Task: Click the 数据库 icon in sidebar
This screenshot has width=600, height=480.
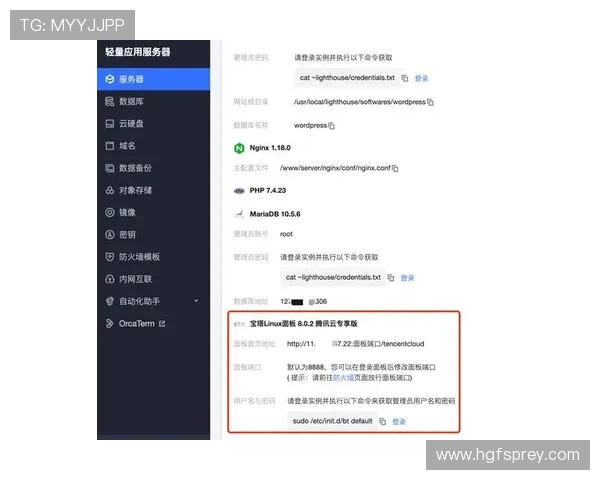Action: [110, 101]
